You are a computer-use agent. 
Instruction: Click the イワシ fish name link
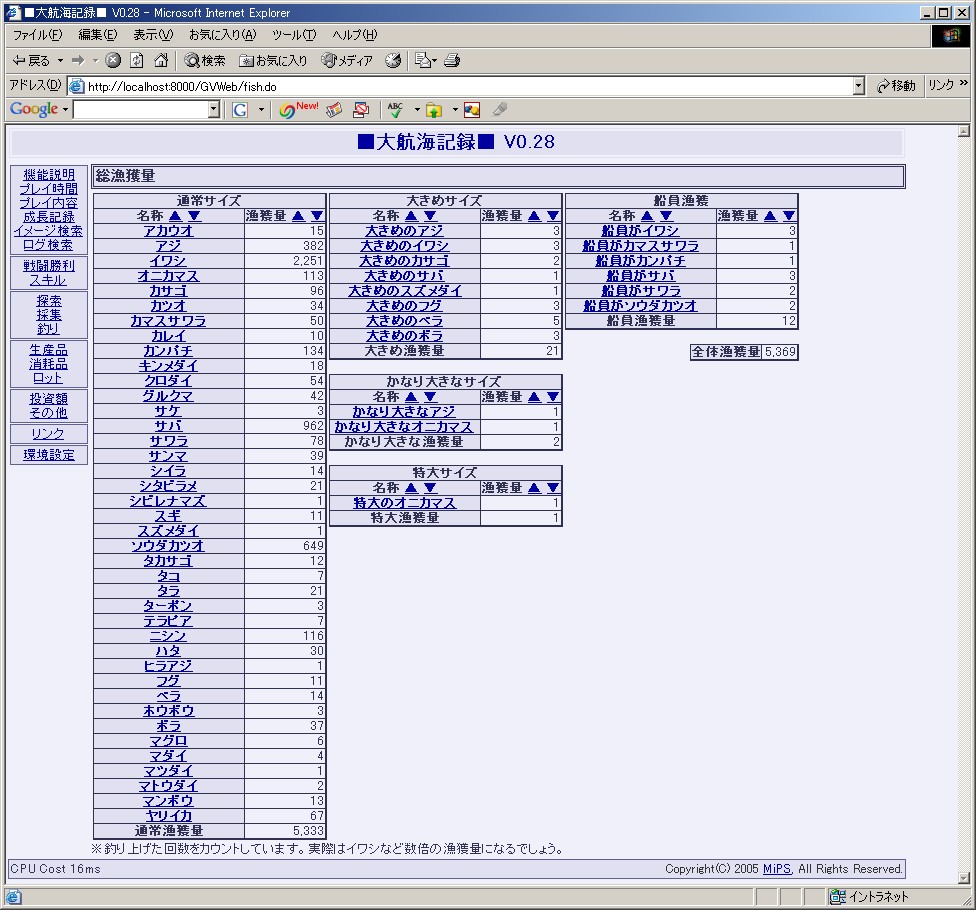[168, 261]
